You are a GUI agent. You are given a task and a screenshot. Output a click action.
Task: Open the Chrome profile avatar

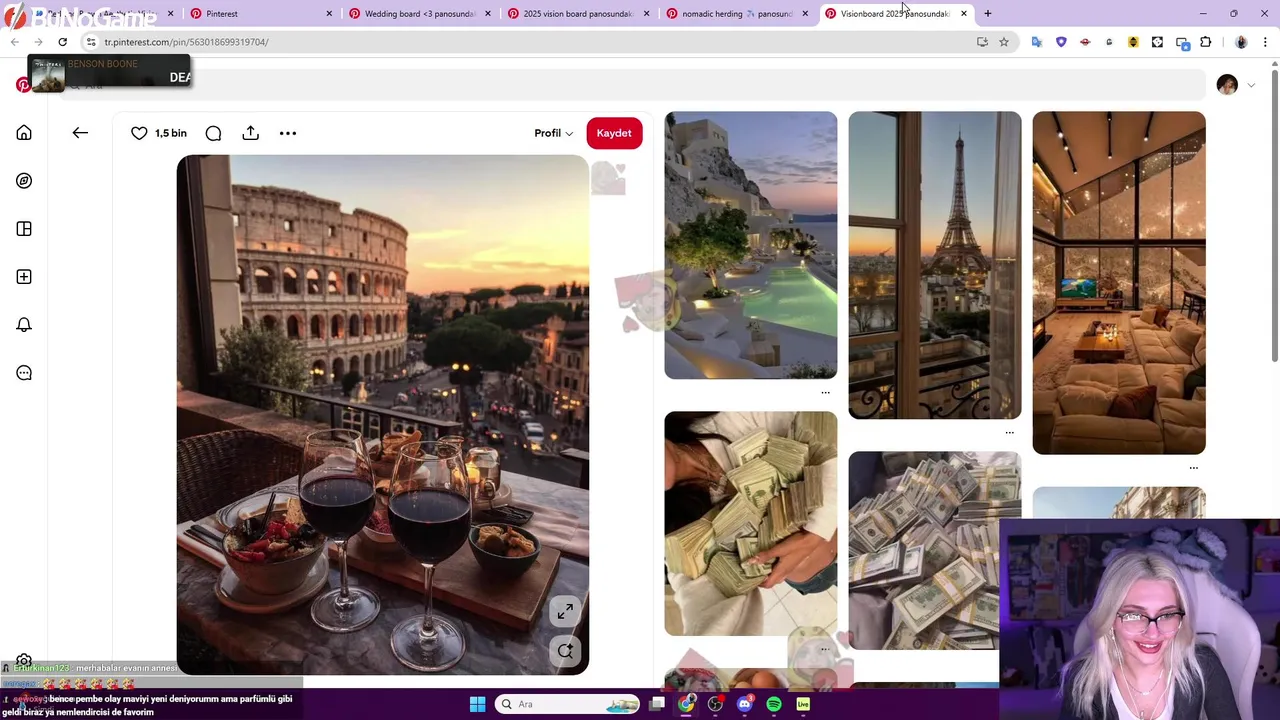pyautogui.click(x=1241, y=42)
